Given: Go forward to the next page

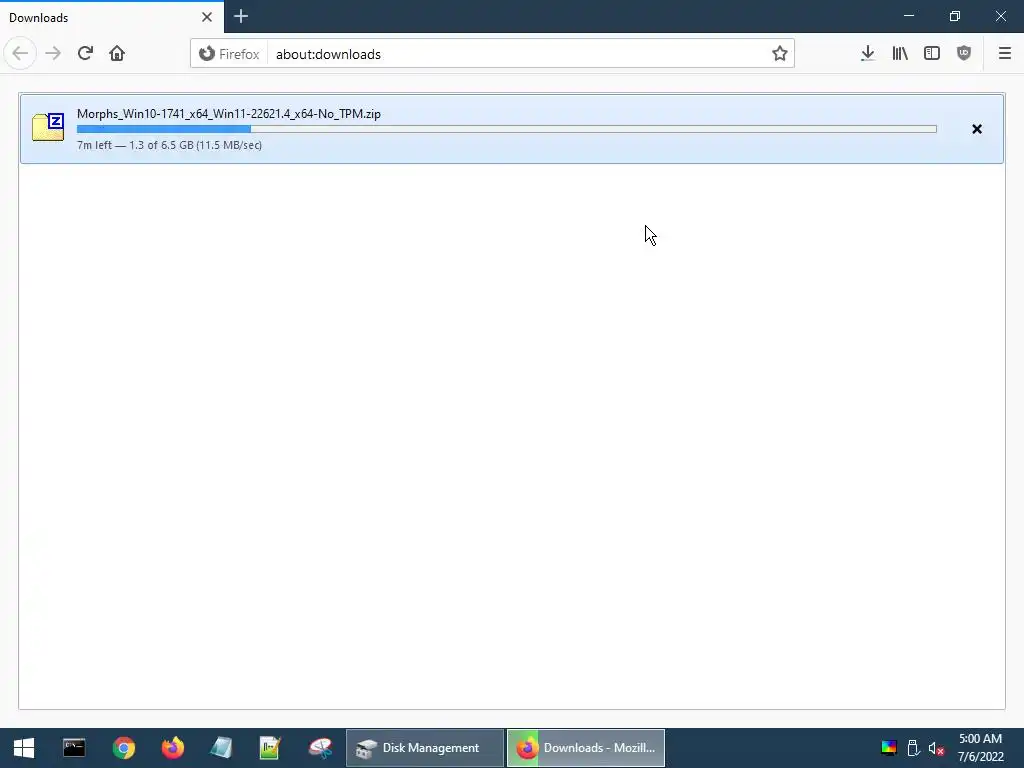Looking at the screenshot, I should (x=53, y=54).
